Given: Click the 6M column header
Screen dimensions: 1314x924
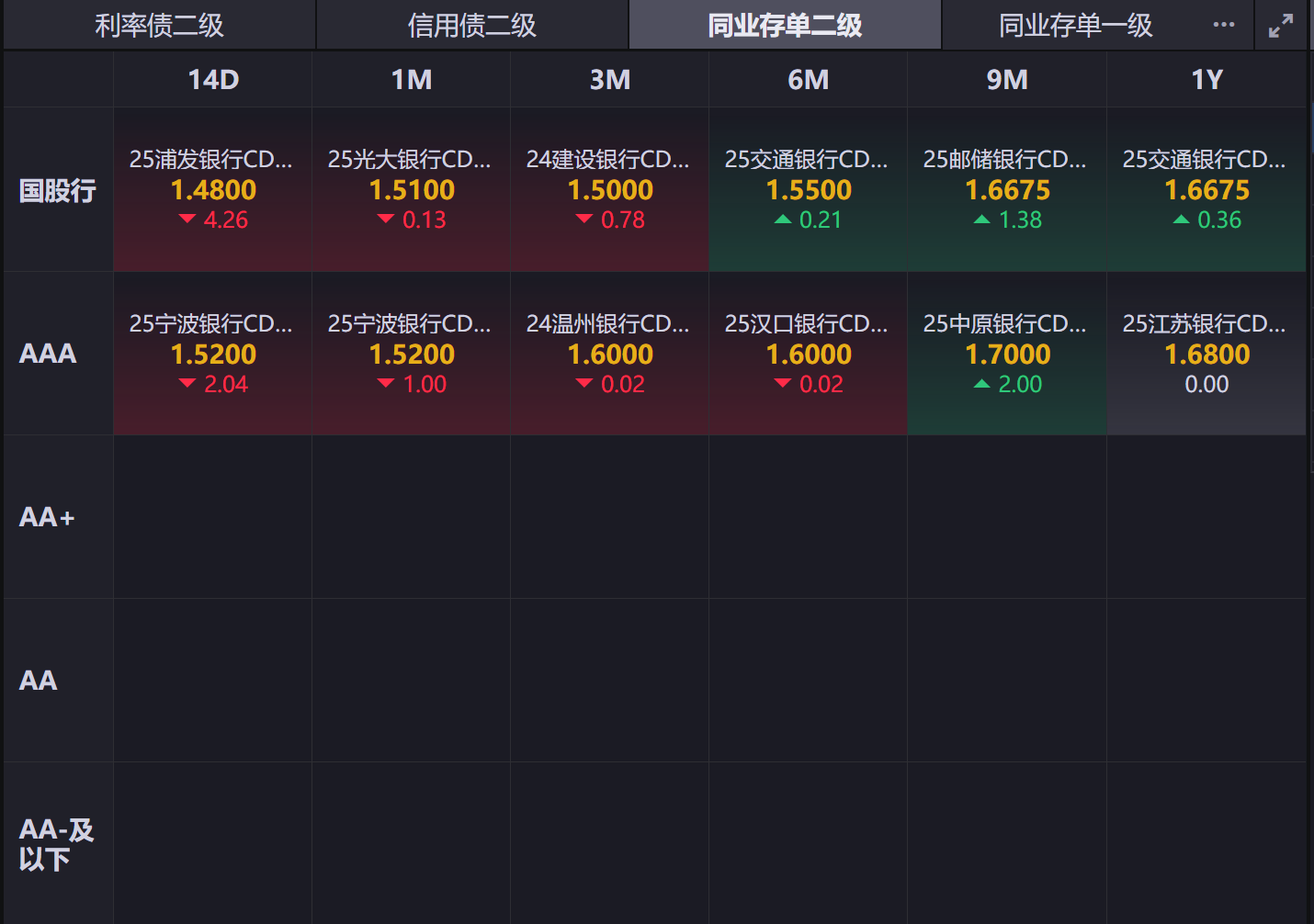Looking at the screenshot, I should [x=809, y=80].
